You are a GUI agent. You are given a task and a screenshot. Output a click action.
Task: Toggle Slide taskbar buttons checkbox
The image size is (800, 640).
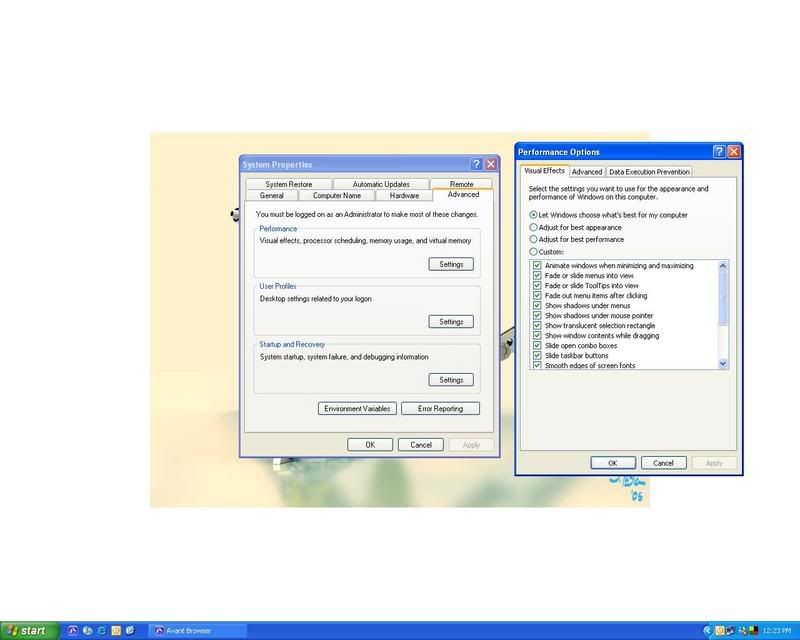tap(537, 355)
